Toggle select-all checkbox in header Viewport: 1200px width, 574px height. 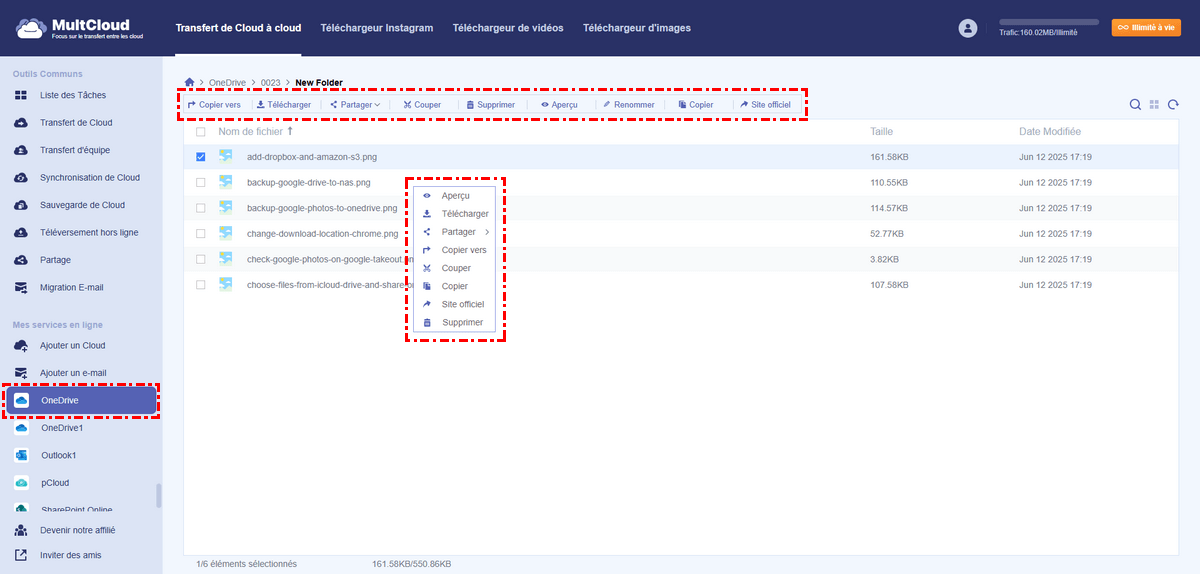point(201,132)
